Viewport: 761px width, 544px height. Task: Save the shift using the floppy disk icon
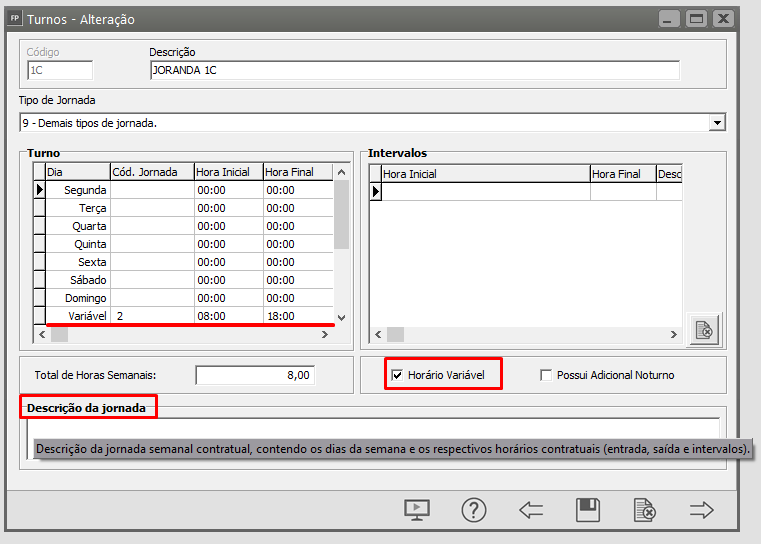588,510
